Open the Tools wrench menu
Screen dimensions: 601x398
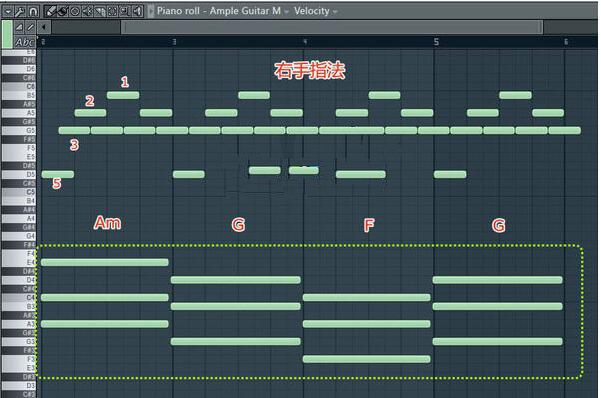point(20,12)
